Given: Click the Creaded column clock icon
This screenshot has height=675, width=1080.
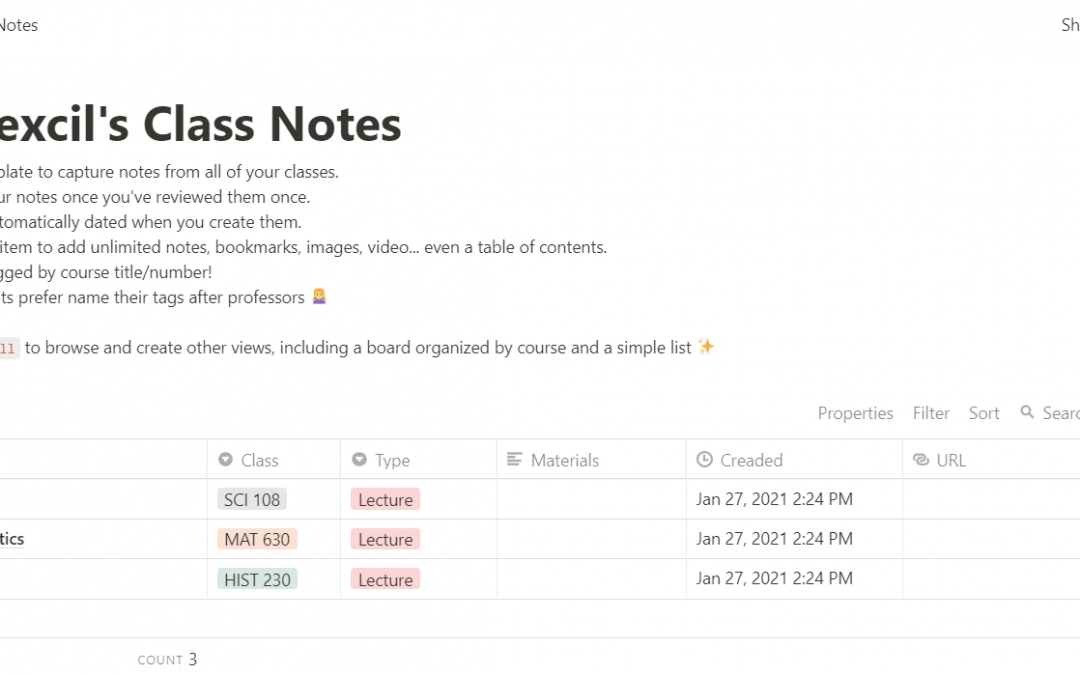Looking at the screenshot, I should pyautogui.click(x=704, y=459).
